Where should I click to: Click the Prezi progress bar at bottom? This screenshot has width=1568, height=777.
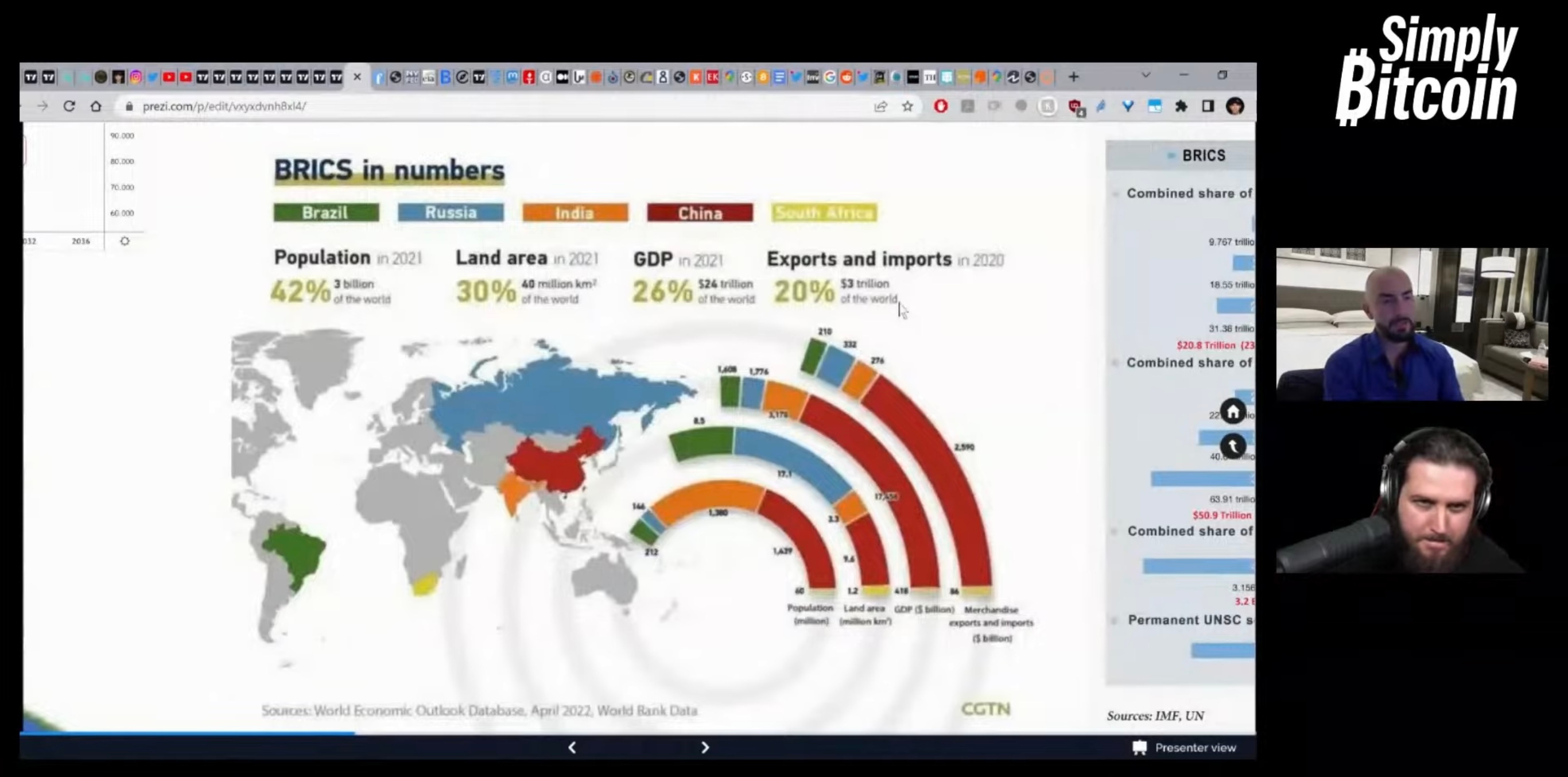[x=638, y=734]
